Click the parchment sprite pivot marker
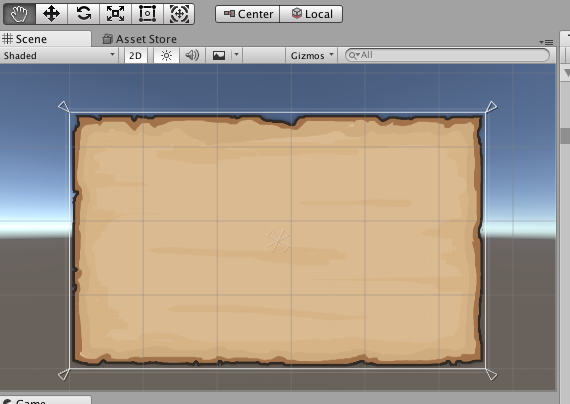 (x=278, y=241)
